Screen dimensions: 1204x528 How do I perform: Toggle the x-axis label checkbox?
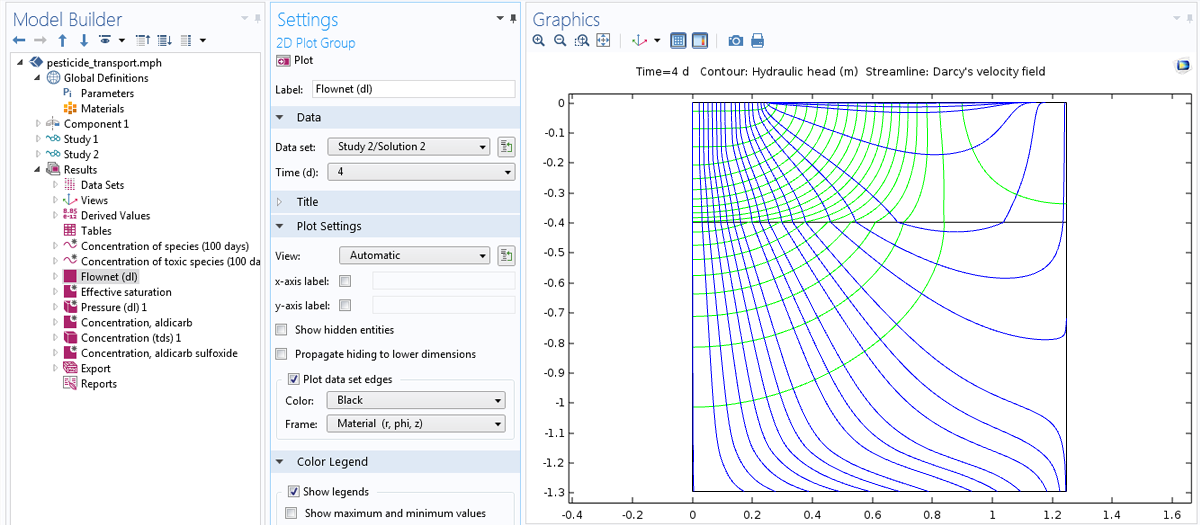coord(346,281)
